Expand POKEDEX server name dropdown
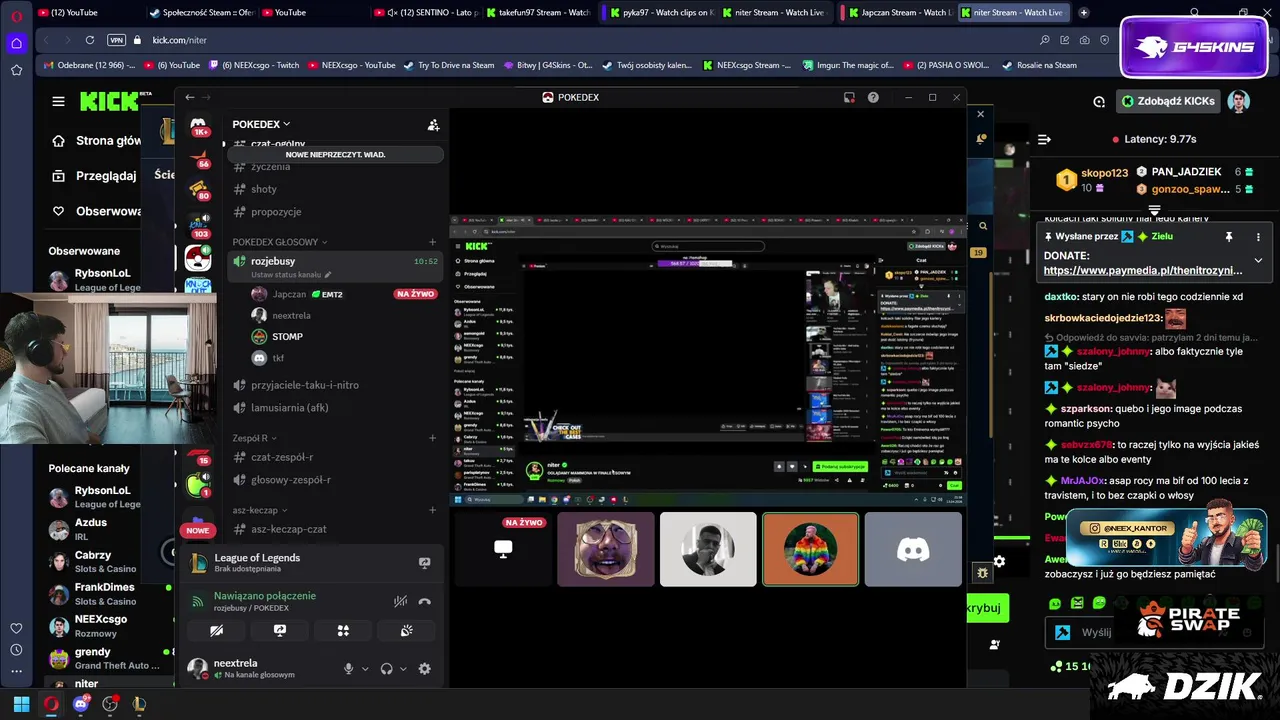 [261, 124]
